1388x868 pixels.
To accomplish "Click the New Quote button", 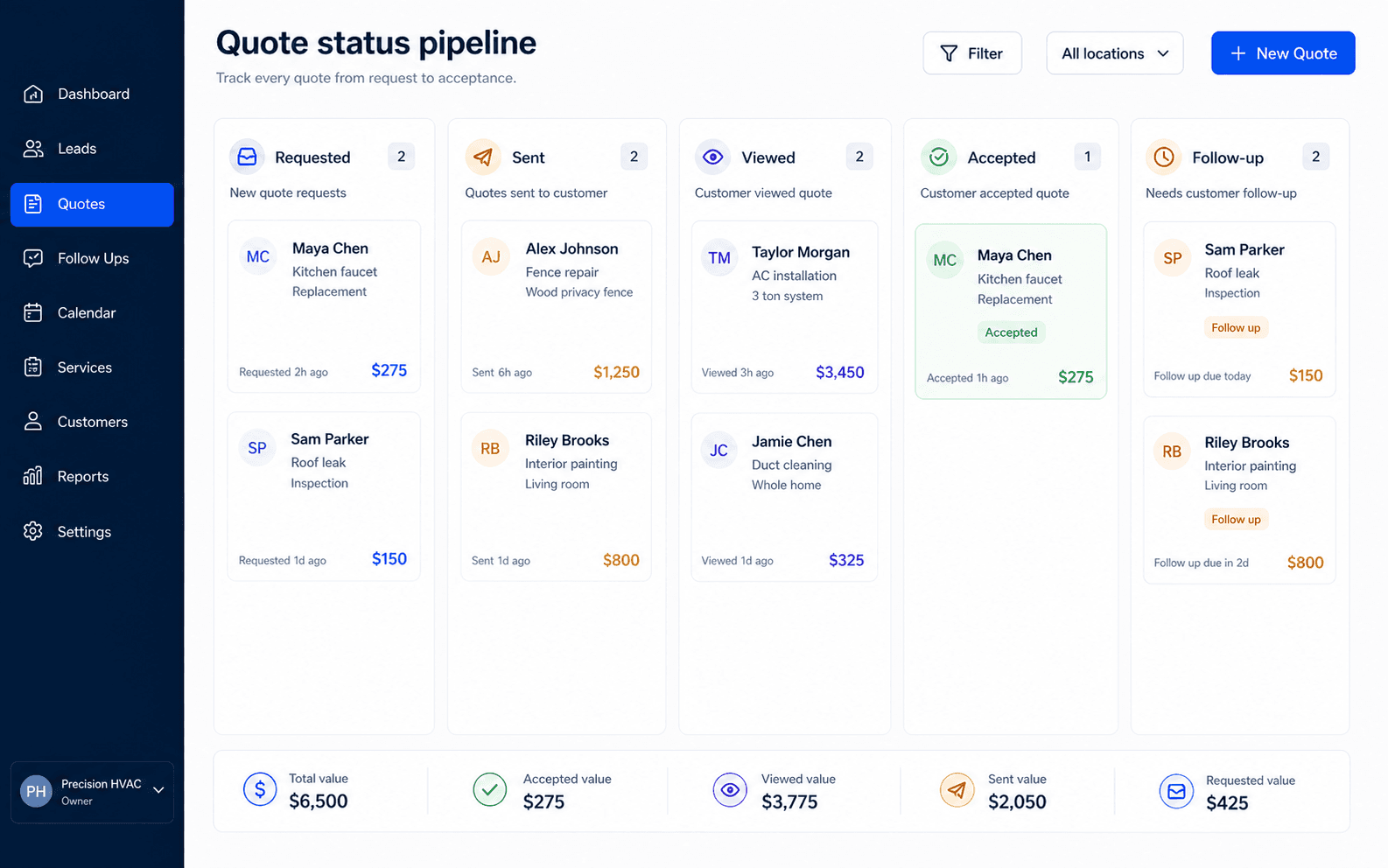I will click(1283, 53).
